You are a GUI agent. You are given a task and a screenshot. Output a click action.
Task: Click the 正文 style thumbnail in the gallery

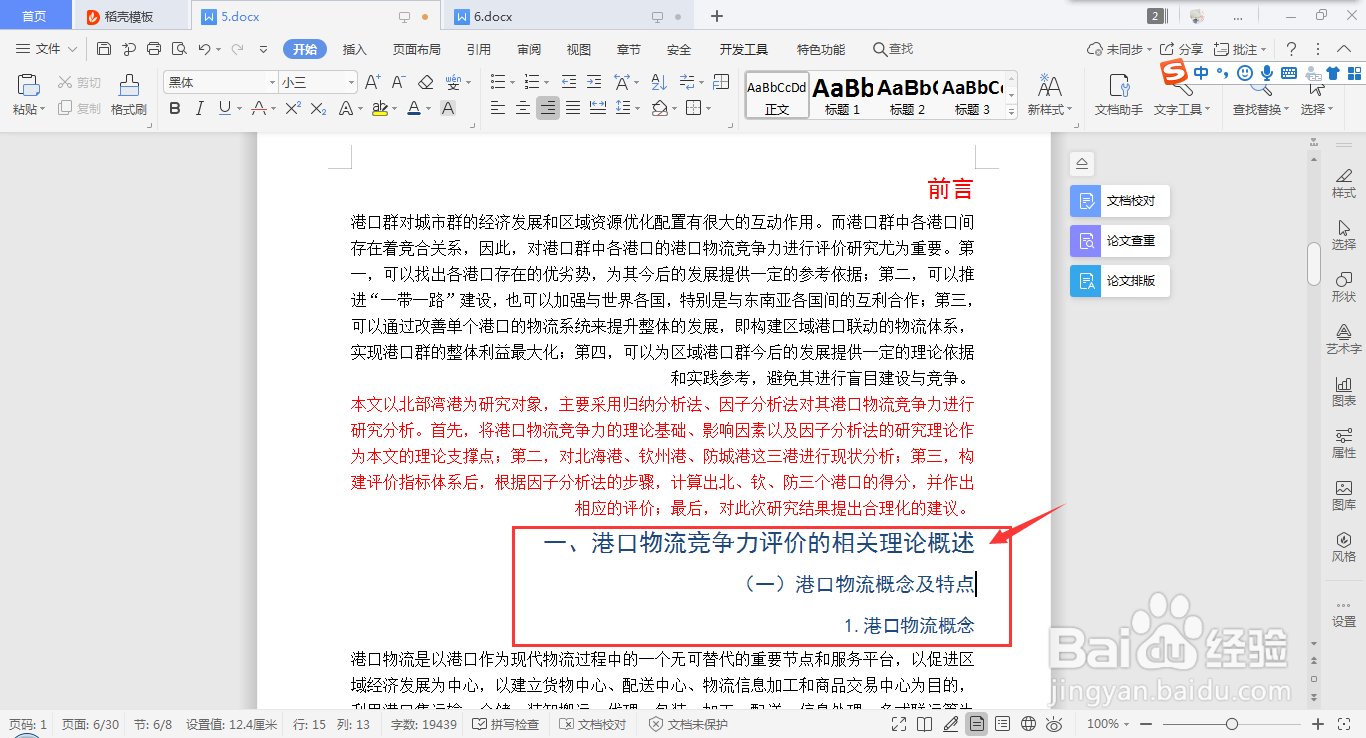click(776, 95)
